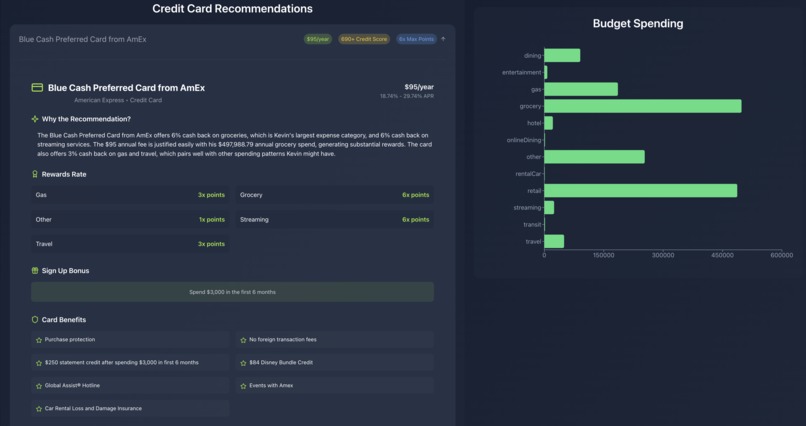
Task: Click star icon beside Events with Amex
Action: pyautogui.click(x=244, y=386)
